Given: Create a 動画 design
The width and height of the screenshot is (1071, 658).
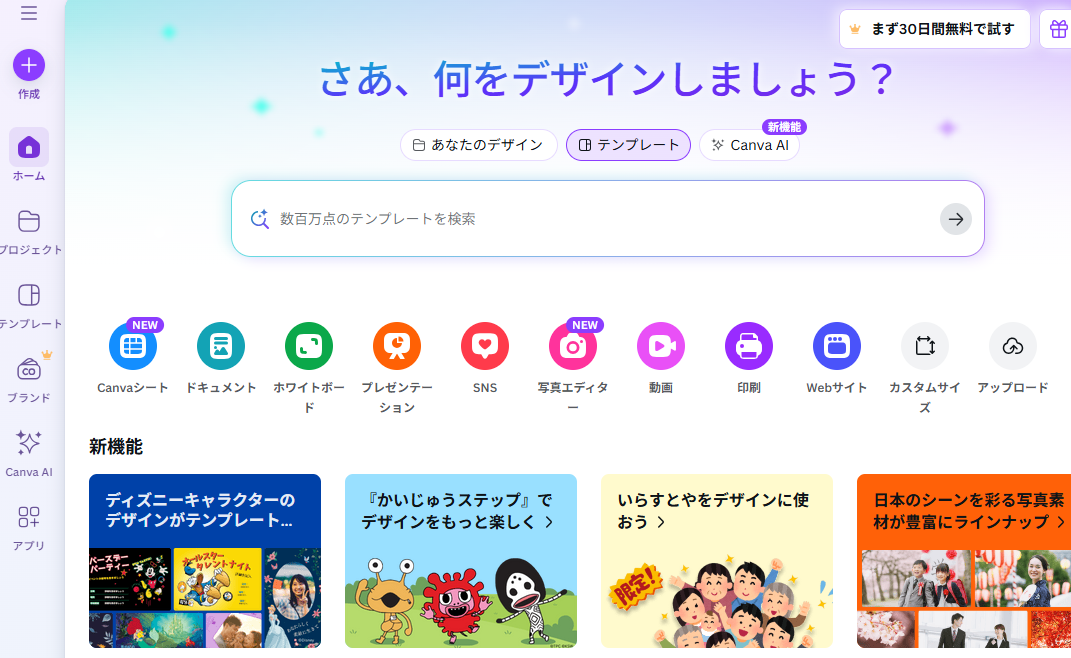Looking at the screenshot, I should (x=660, y=346).
